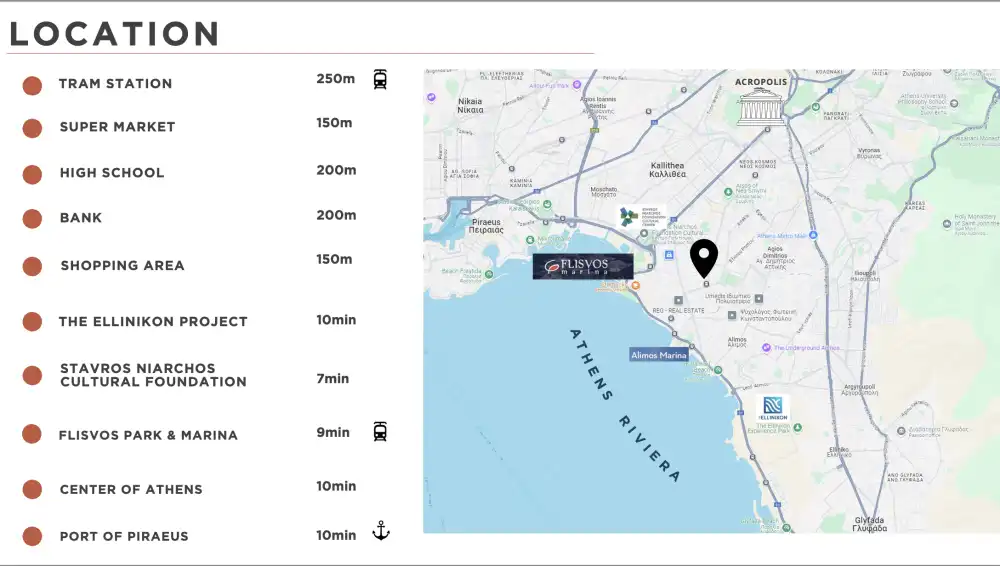Image resolution: width=1000 pixels, height=566 pixels.
Task: Select the SUPER MARKET list entry
Action: (117, 127)
